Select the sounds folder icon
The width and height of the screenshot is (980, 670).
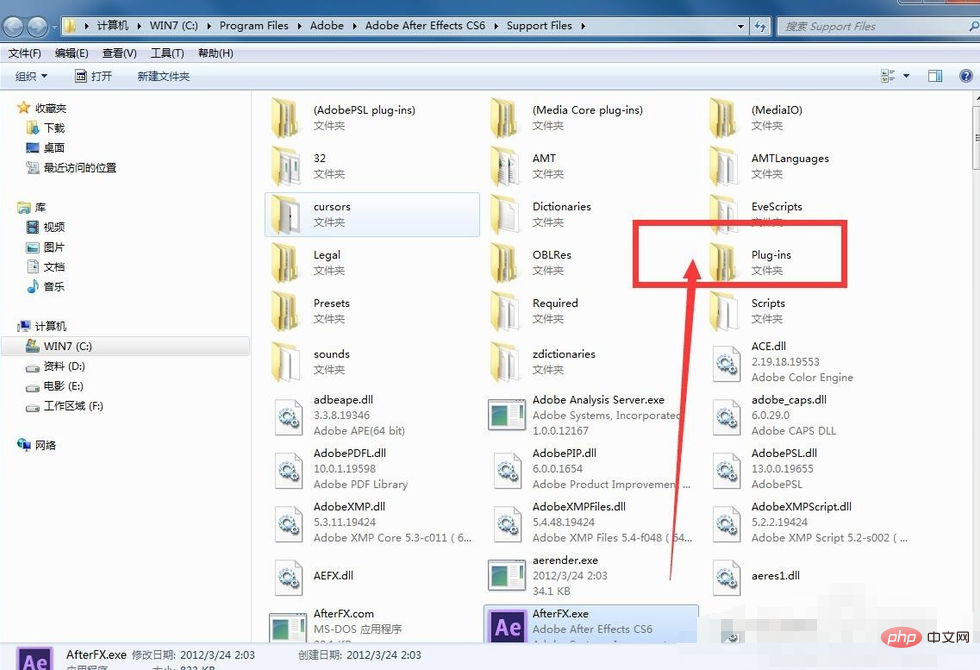(285, 361)
